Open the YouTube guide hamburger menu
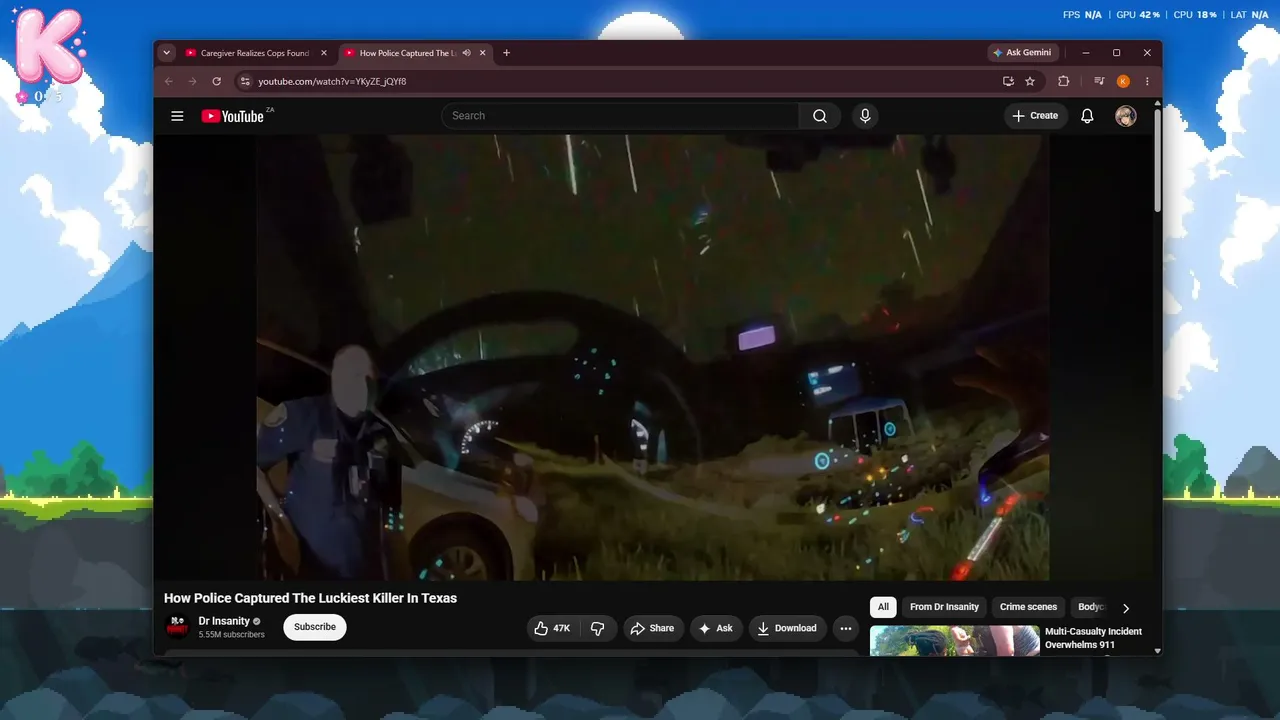 coord(177,116)
